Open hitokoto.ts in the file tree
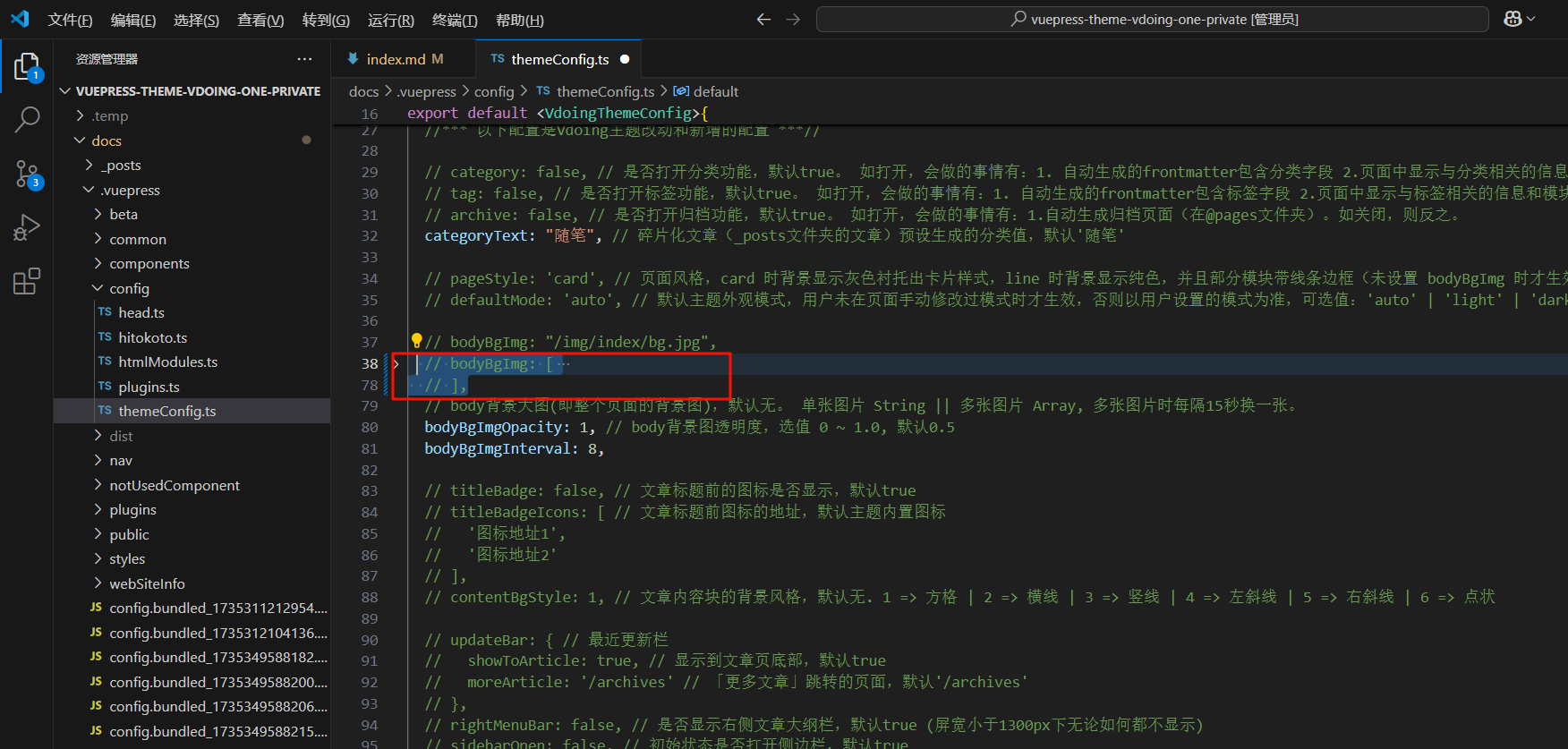Viewport: 1568px width, 749px height. click(x=192, y=337)
